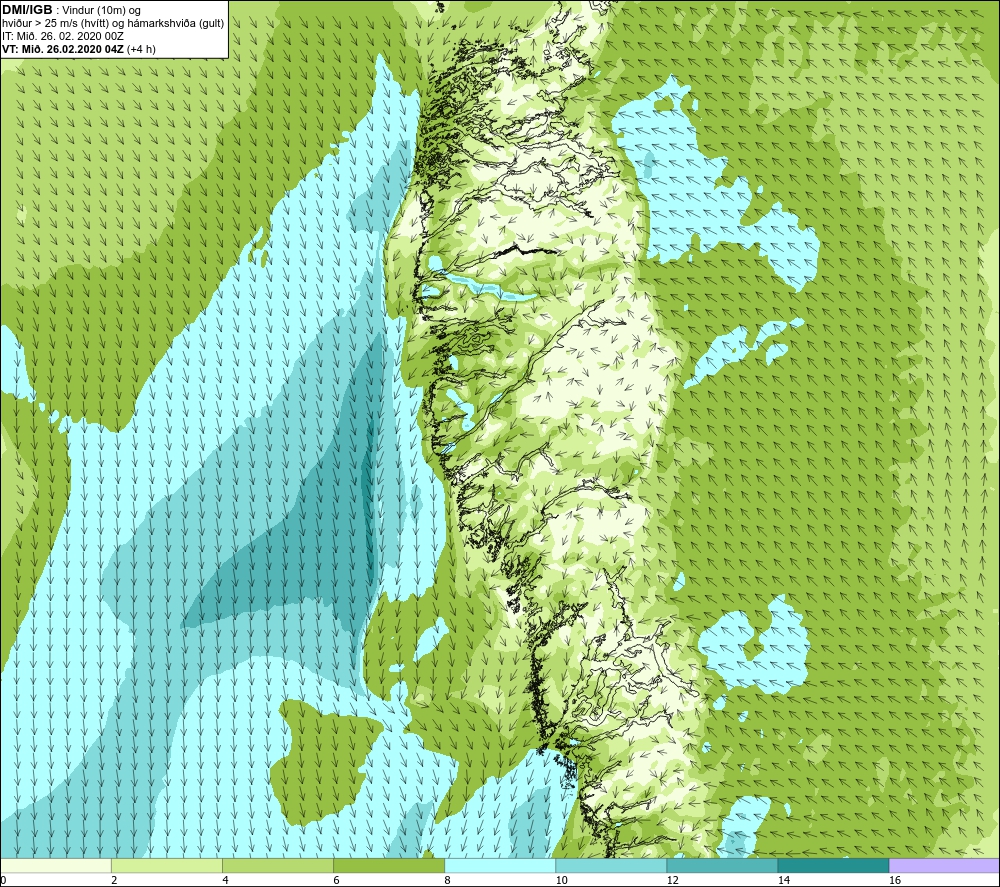Click the pale yellow 0–2 legend swatch
The height and width of the screenshot is (887, 1000).
(x=56, y=865)
